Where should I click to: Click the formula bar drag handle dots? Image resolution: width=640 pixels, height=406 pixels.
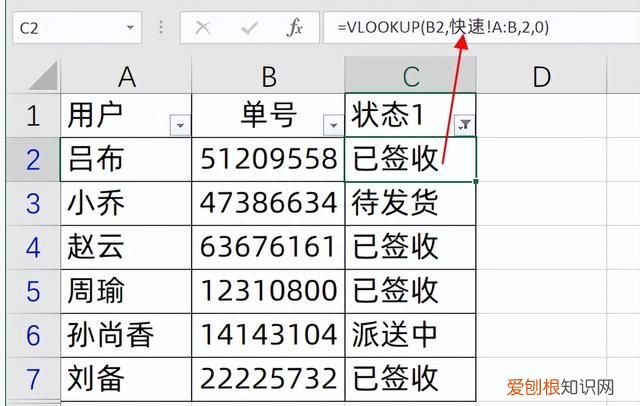point(161,27)
